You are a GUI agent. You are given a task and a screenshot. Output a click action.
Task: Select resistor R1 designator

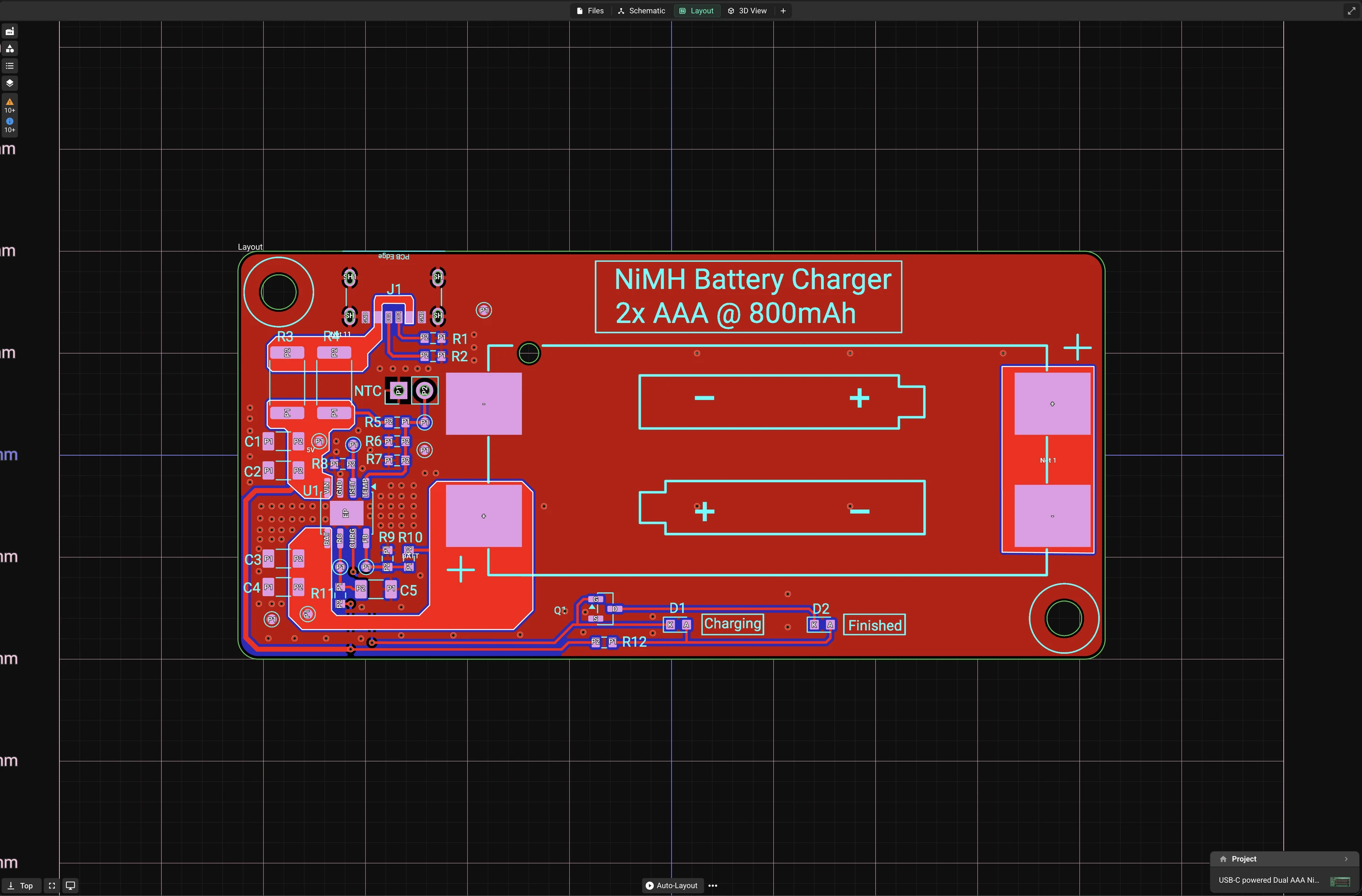tap(460, 339)
